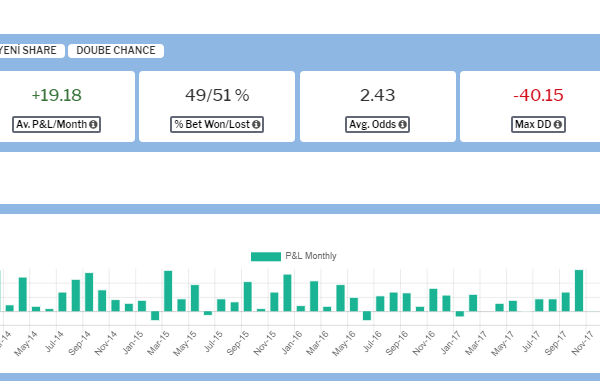The image size is (600, 392).
Task: Toggle the P&L Monthly legend swatch
Action: pos(266,256)
